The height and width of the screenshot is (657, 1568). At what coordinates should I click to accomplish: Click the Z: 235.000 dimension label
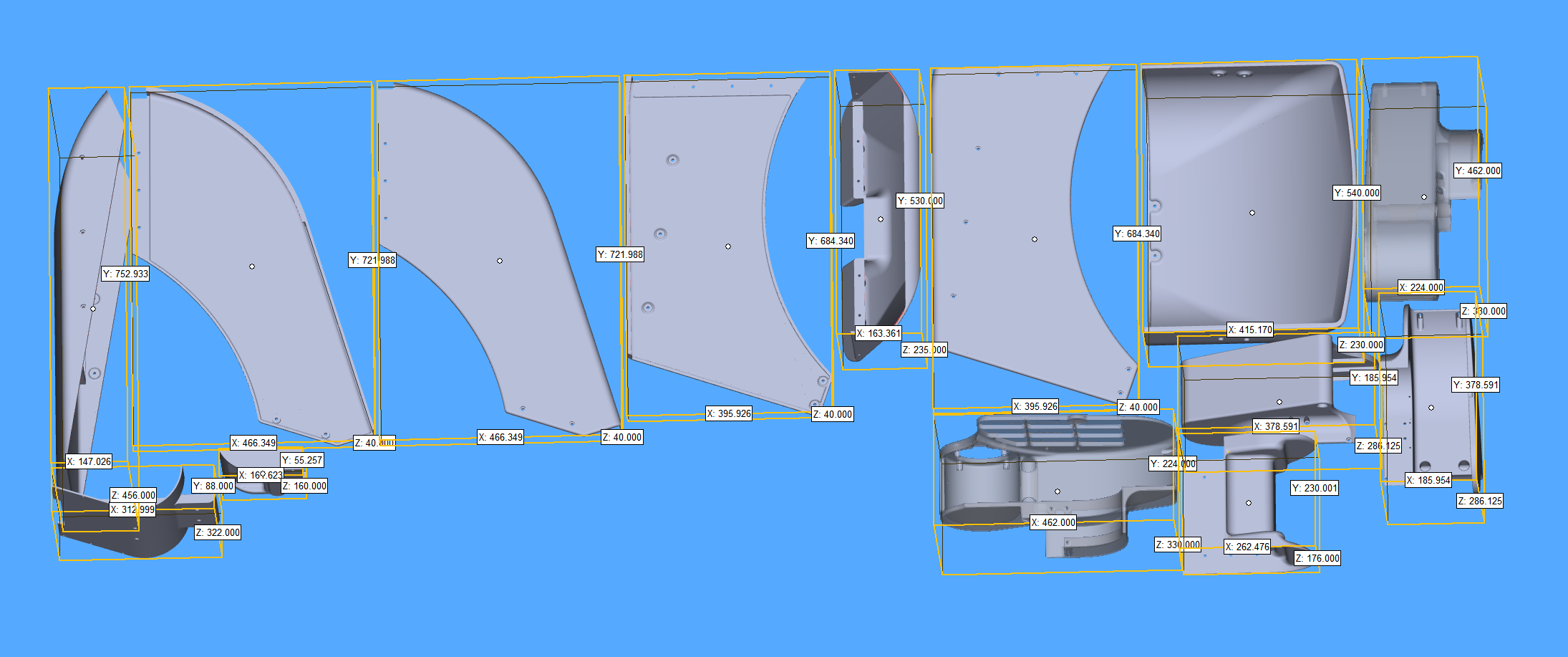coord(924,350)
